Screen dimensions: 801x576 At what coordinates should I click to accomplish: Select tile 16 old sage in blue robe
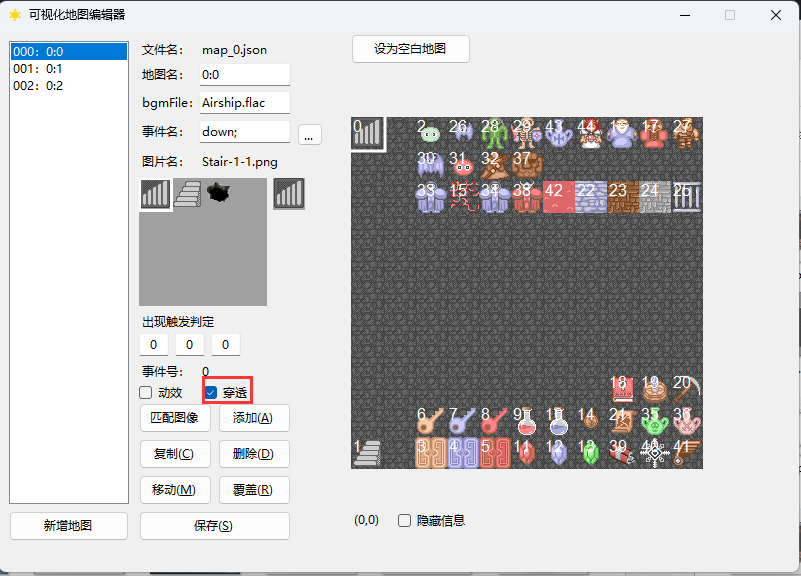[x=623, y=133]
